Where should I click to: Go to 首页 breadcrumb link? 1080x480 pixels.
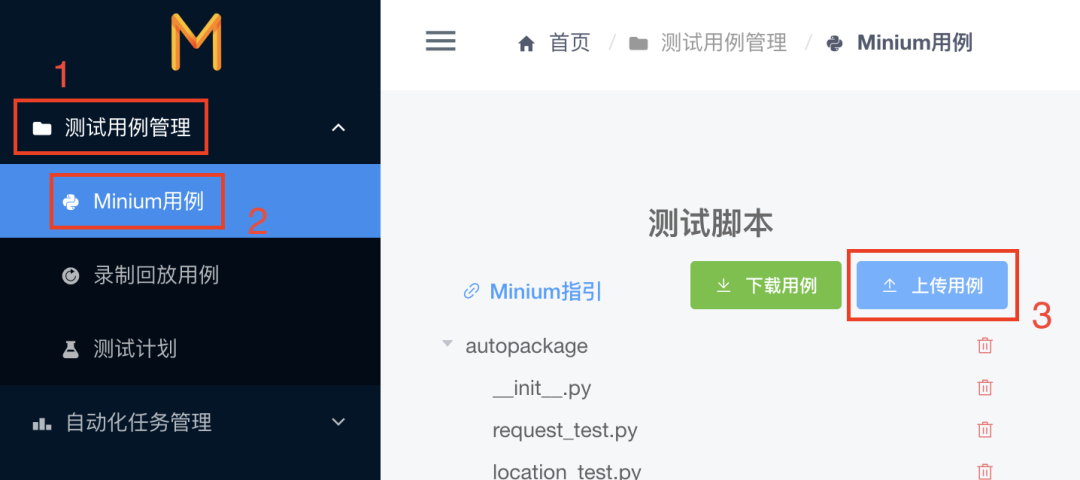(570, 43)
